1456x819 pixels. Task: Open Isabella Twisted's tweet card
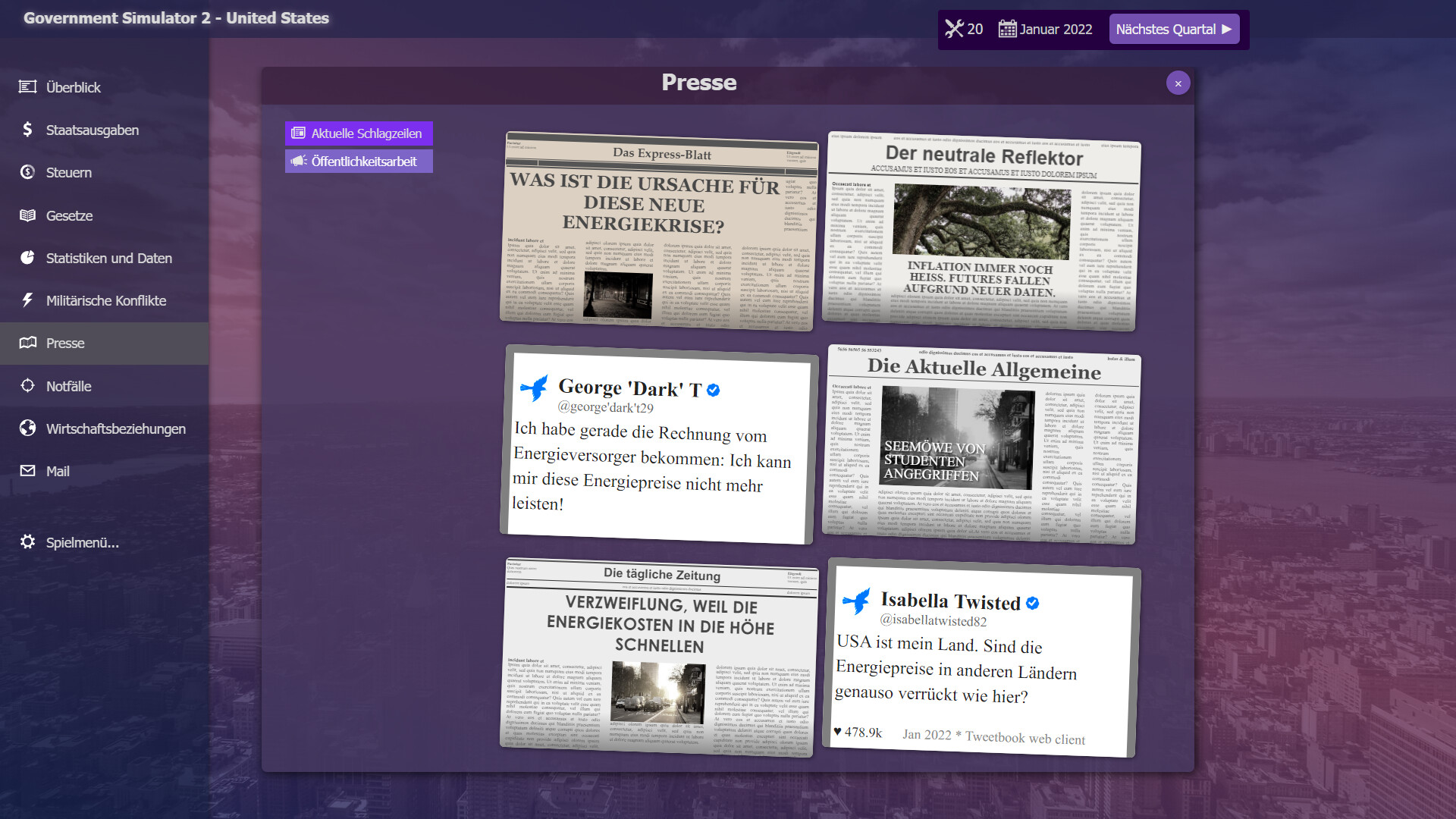[981, 659]
